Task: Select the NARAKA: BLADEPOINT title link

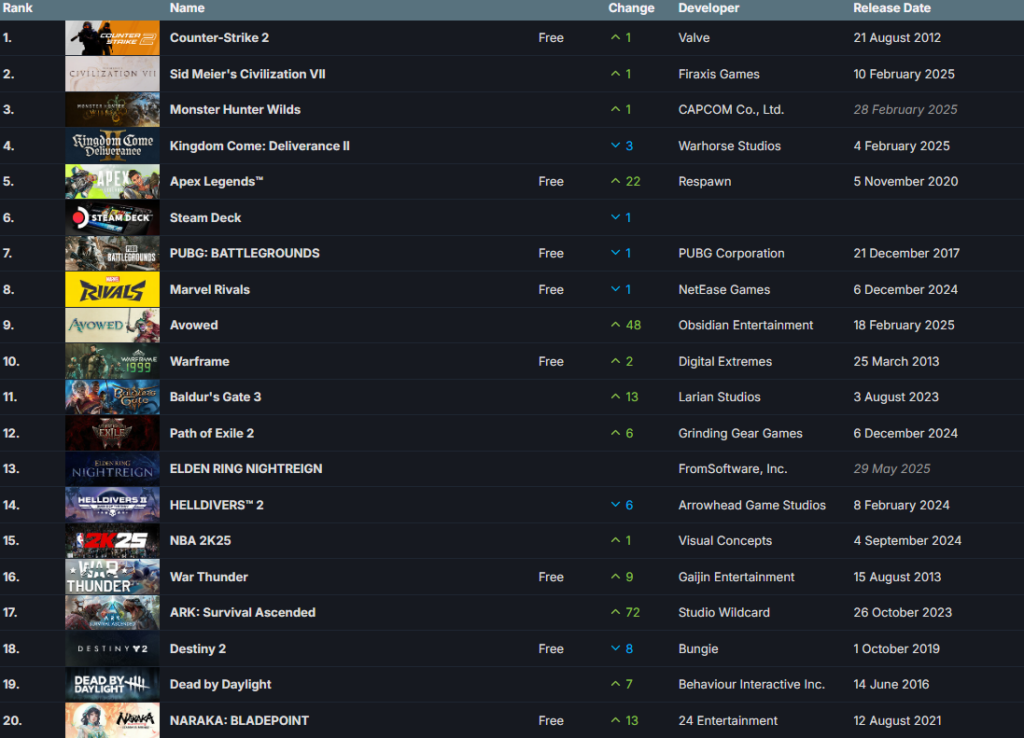Action: tap(239, 721)
